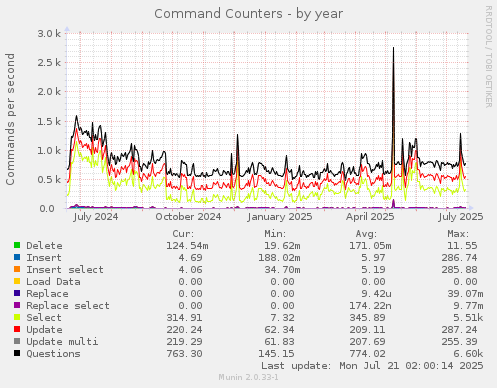Screen dimensions: 497x388
Task: Click the yellow Load Data legend swatch
Action: coord(17,281)
